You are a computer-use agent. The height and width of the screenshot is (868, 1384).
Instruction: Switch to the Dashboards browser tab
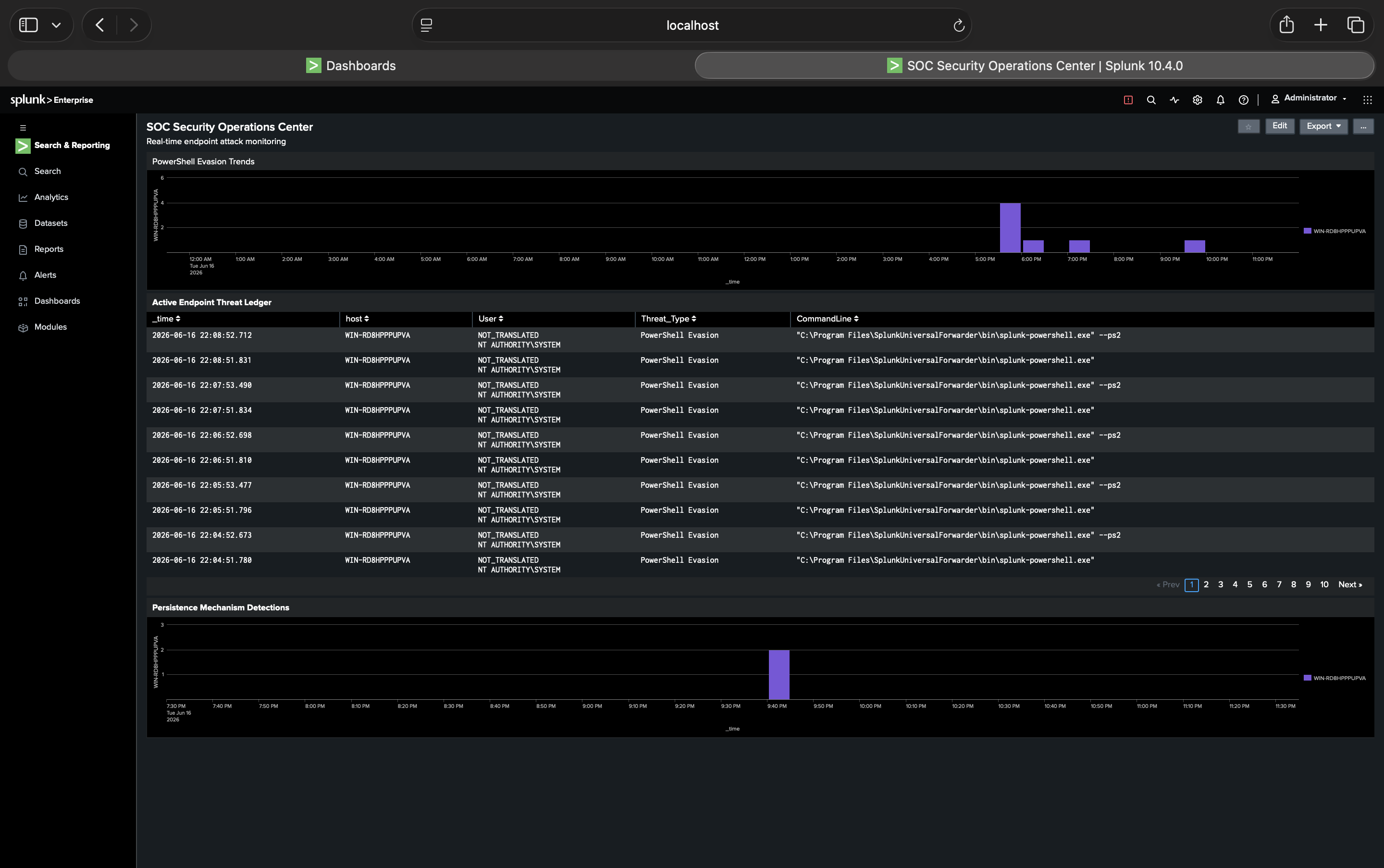tap(351, 65)
